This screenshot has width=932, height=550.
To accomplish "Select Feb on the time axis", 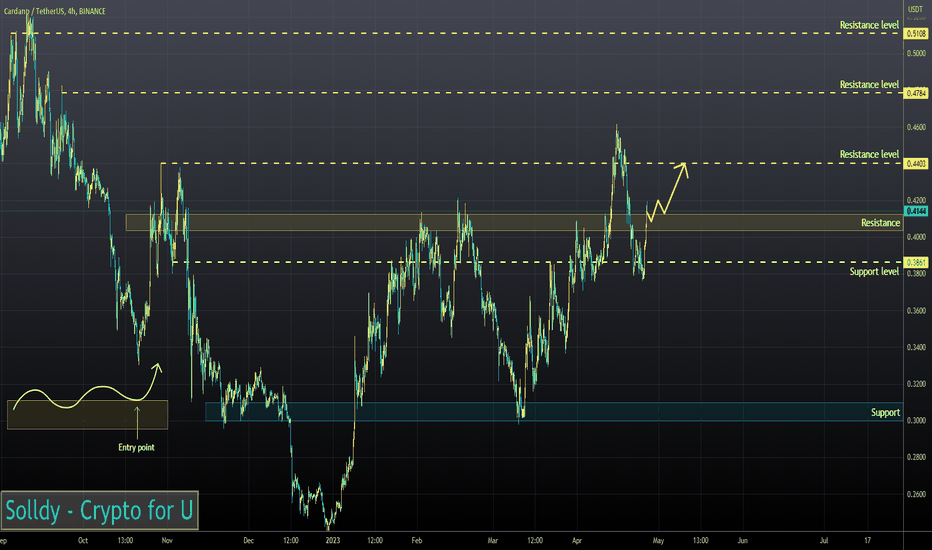I will pyautogui.click(x=417, y=540).
